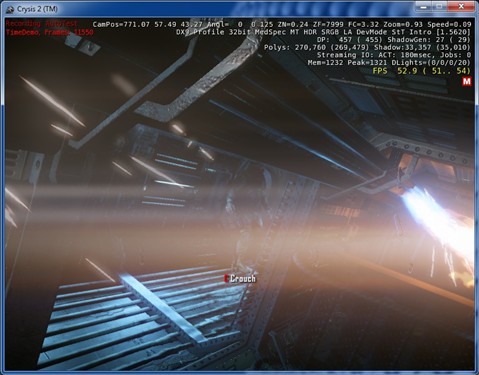The width and height of the screenshot is (479, 375).
Task: Click the TimeDemo Frames counter text
Action: pyautogui.click(x=50, y=32)
